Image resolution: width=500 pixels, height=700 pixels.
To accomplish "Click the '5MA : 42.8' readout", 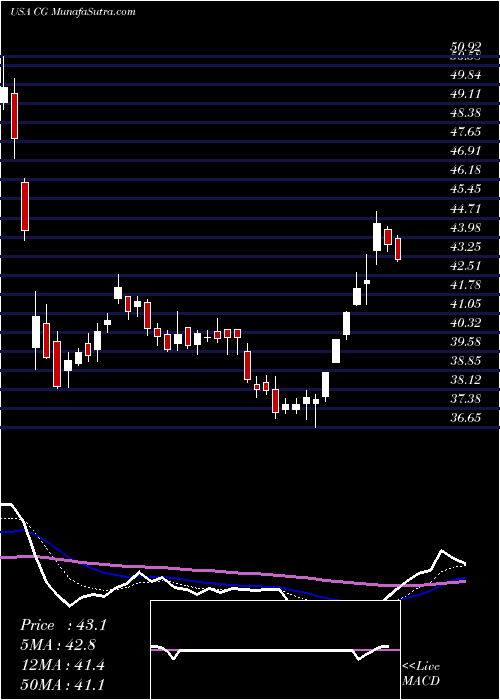I will (x=58, y=645).
